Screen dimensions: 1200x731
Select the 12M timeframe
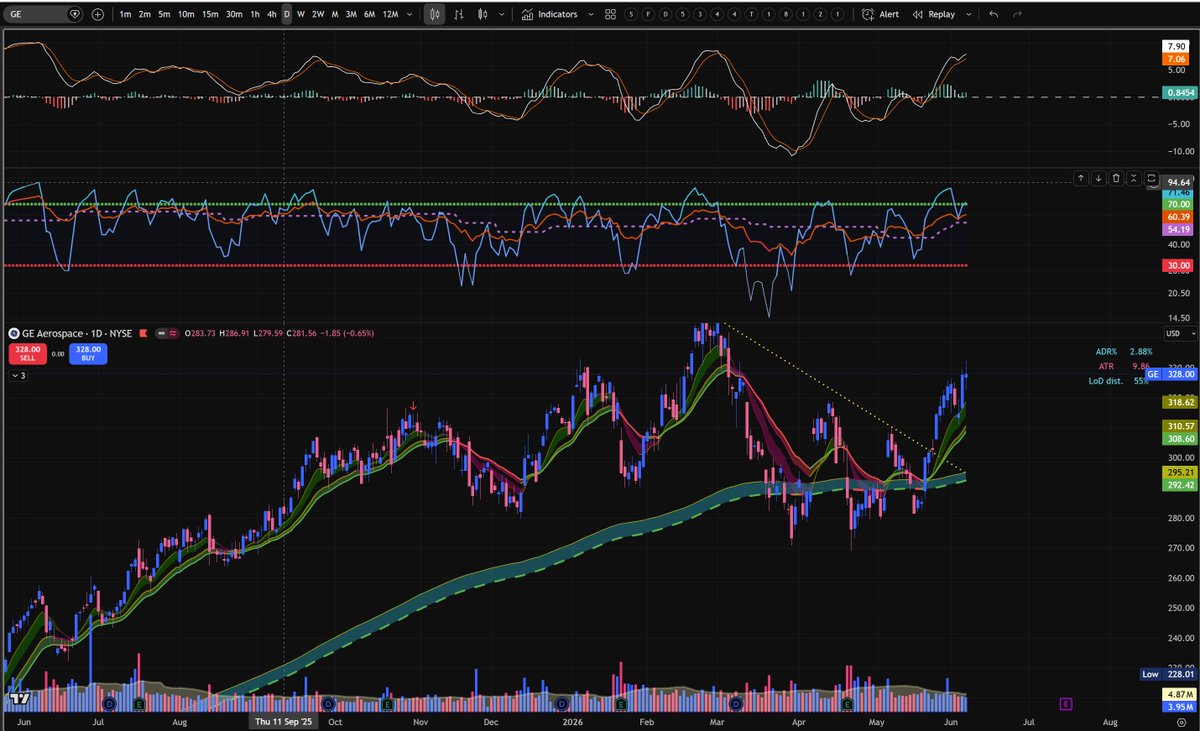tap(390, 15)
